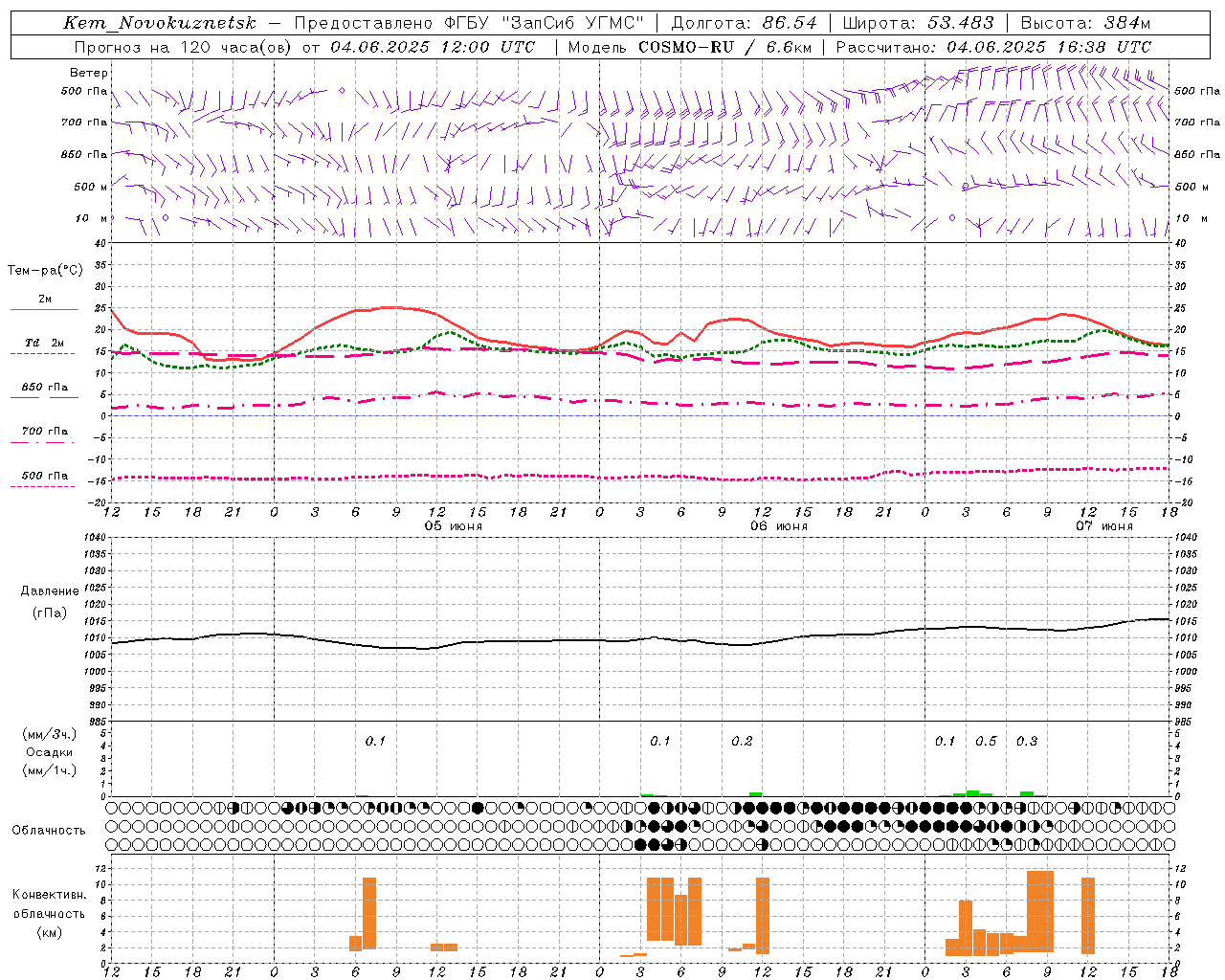Click the Конвективн. convective cloud label
The width and height of the screenshot is (1225, 980).
click(x=50, y=895)
